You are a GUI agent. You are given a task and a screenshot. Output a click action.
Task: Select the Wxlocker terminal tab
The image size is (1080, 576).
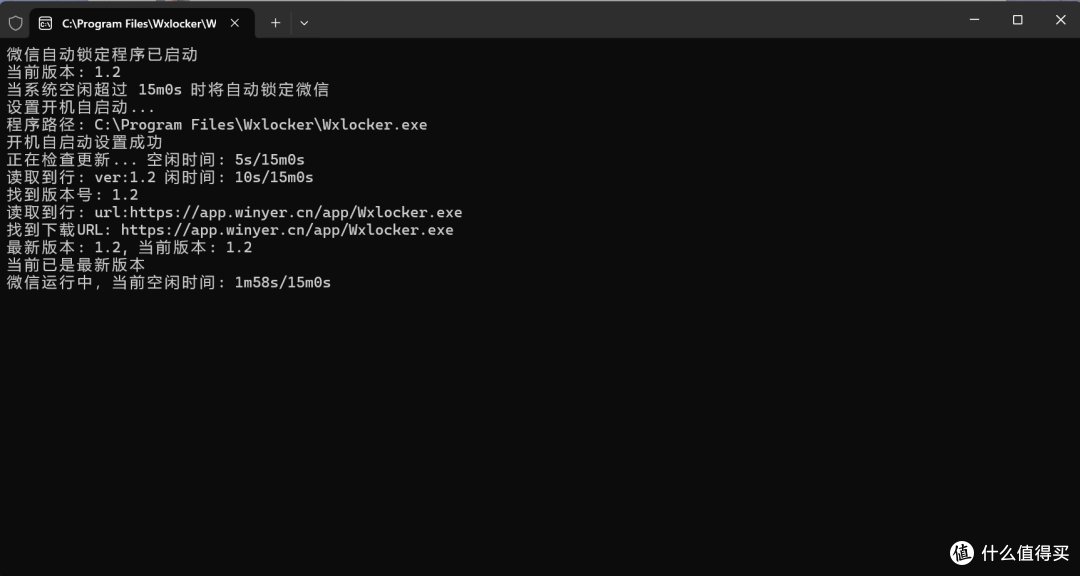click(x=142, y=23)
